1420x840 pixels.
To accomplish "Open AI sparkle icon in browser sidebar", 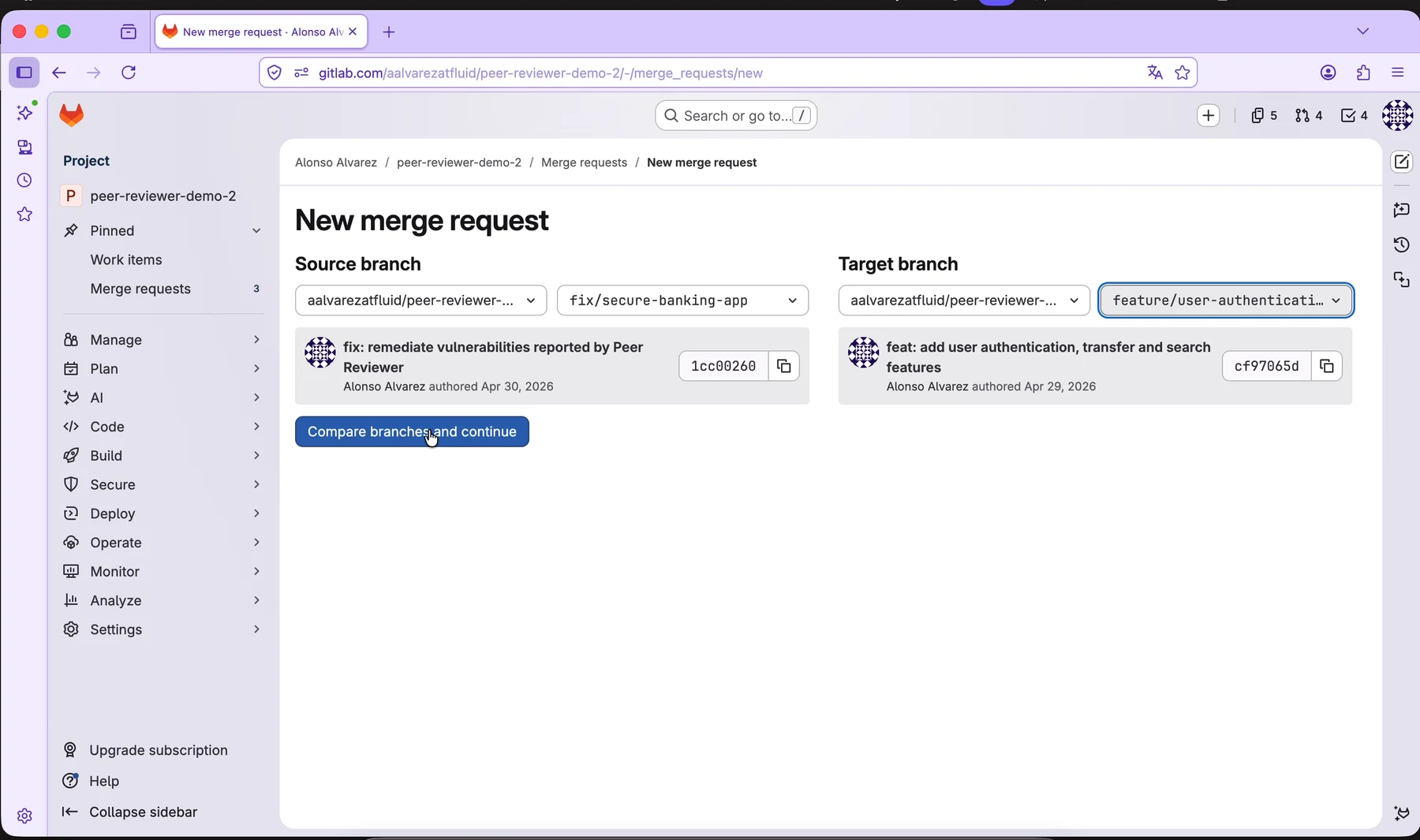I will pyautogui.click(x=25, y=113).
